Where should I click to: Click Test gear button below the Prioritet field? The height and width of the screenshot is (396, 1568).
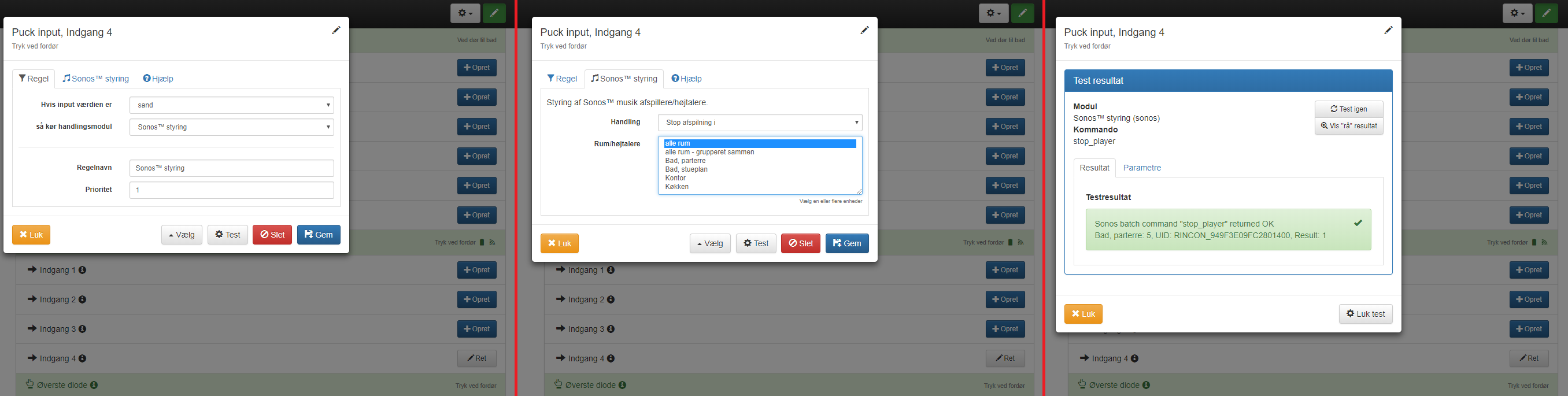tap(228, 235)
